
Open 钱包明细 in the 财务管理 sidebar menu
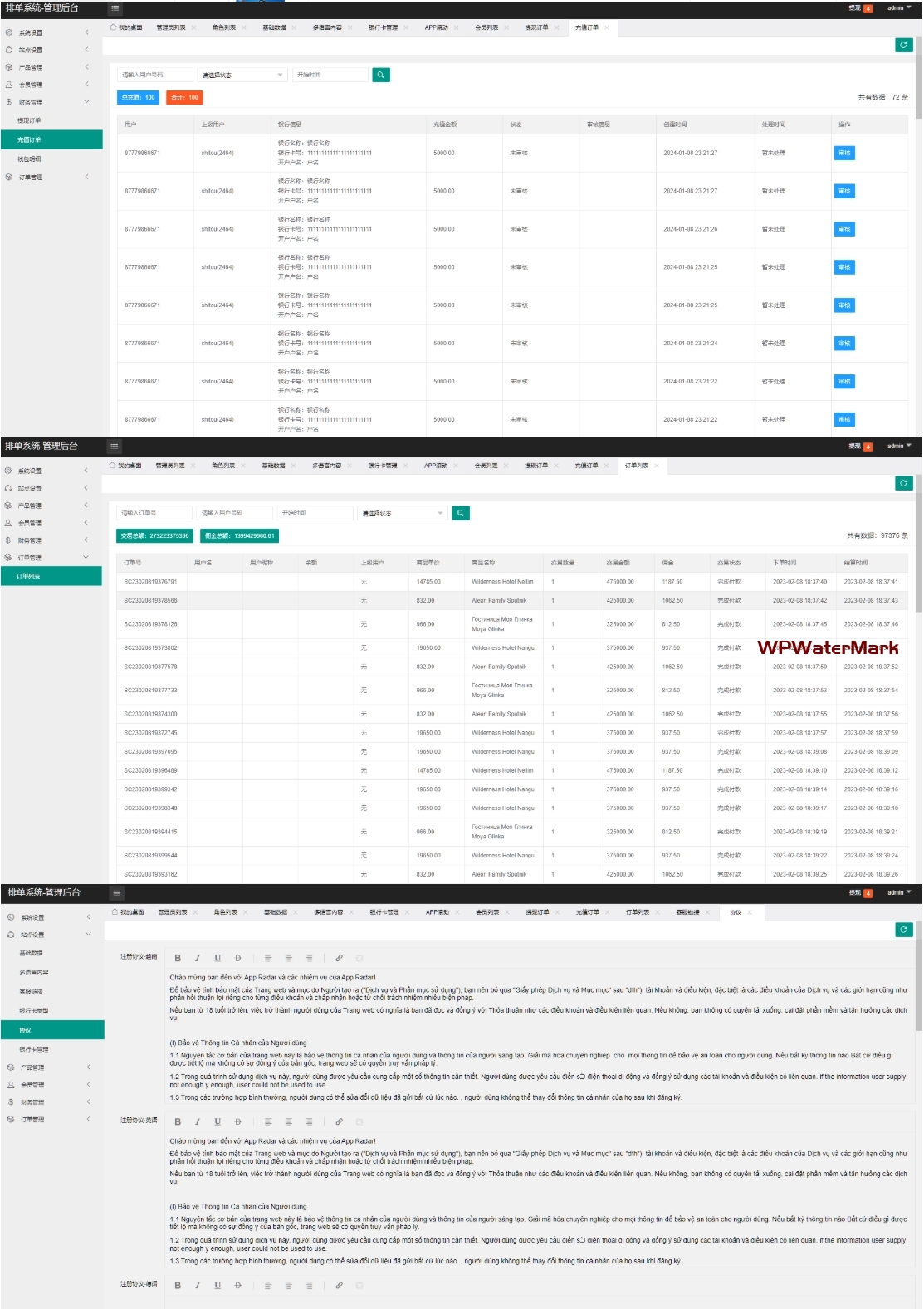point(30,159)
